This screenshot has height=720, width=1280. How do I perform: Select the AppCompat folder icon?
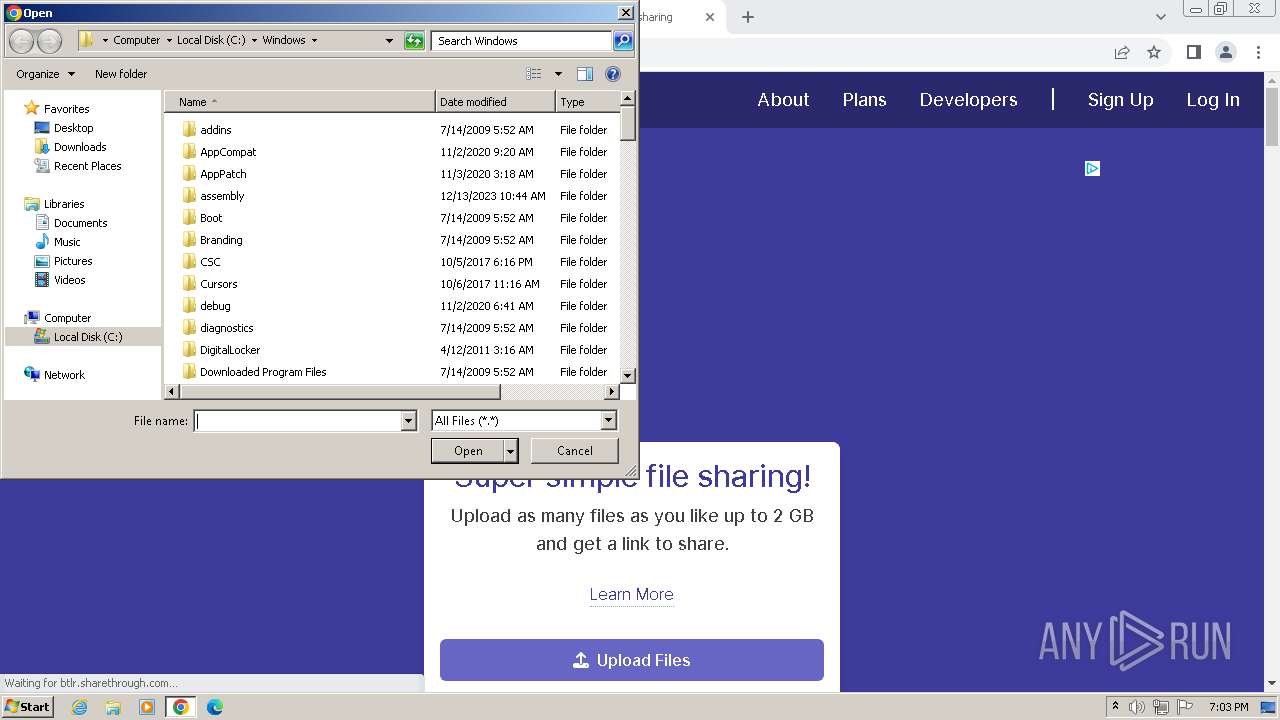(x=189, y=152)
